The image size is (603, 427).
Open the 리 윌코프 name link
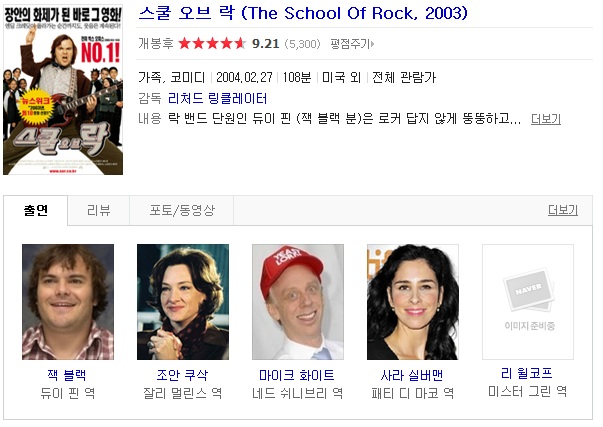(527, 373)
